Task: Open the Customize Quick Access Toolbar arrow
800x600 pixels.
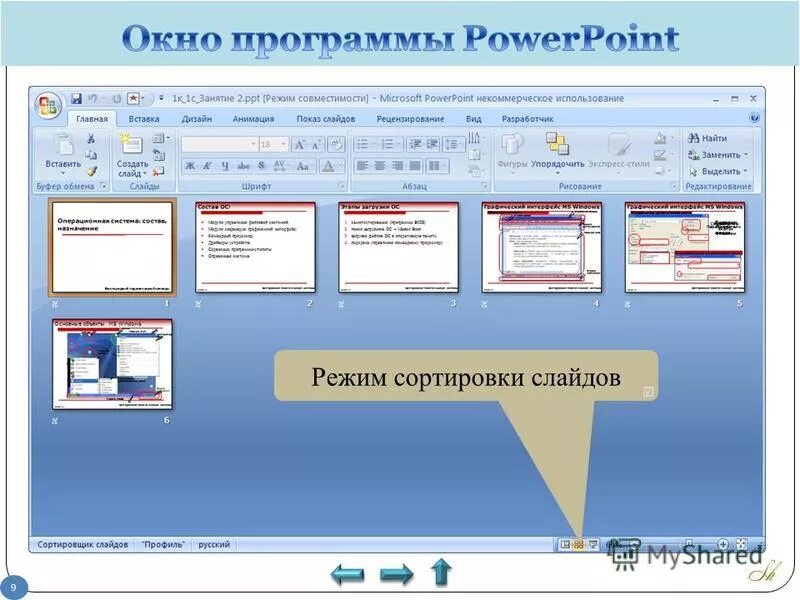Action: coord(161,98)
